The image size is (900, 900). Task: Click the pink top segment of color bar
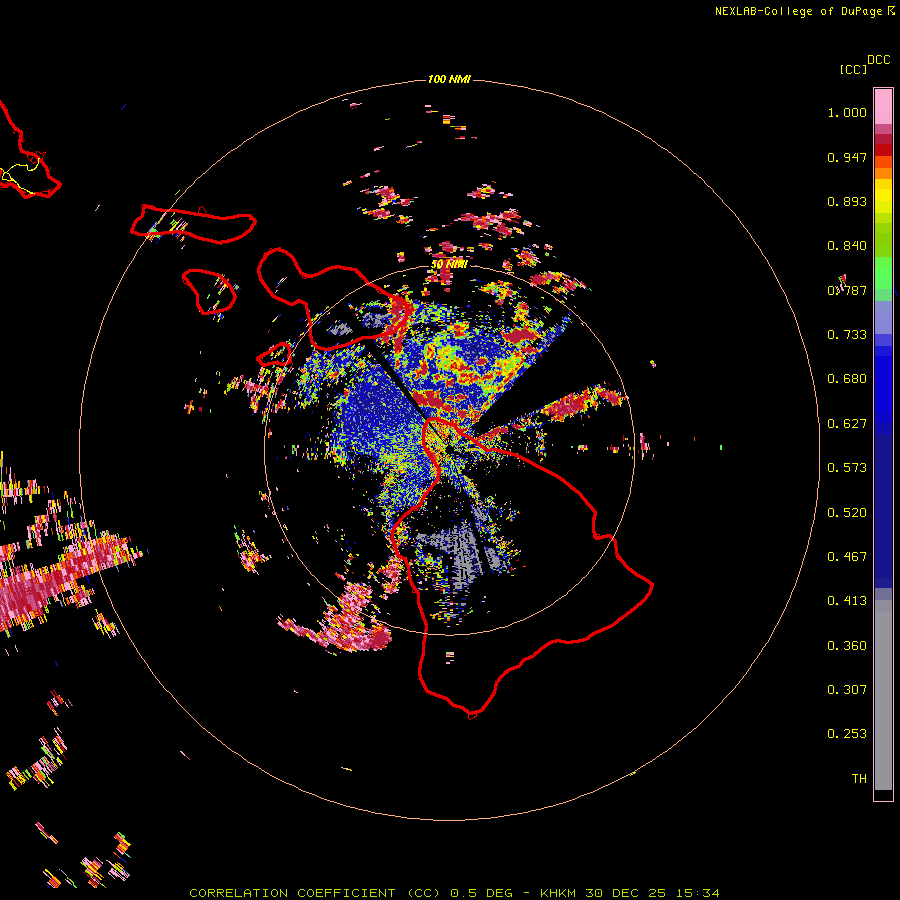883,107
